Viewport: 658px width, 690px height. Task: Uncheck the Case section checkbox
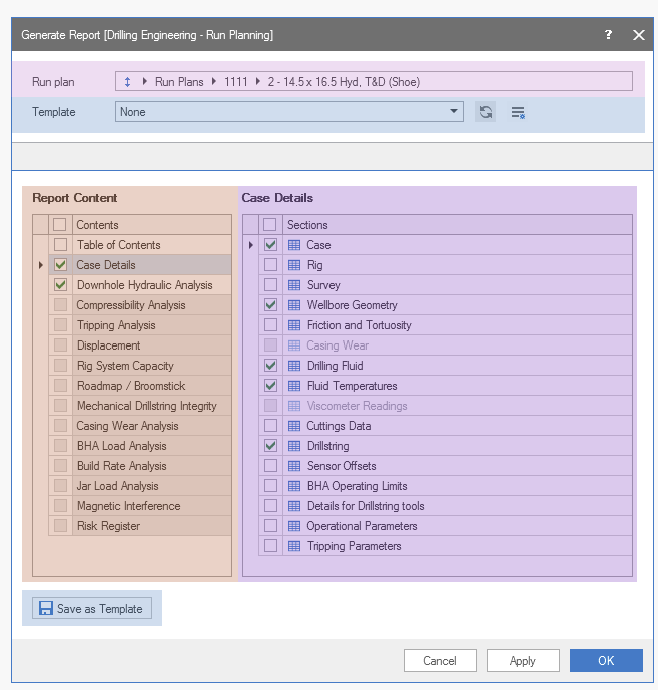pos(270,245)
